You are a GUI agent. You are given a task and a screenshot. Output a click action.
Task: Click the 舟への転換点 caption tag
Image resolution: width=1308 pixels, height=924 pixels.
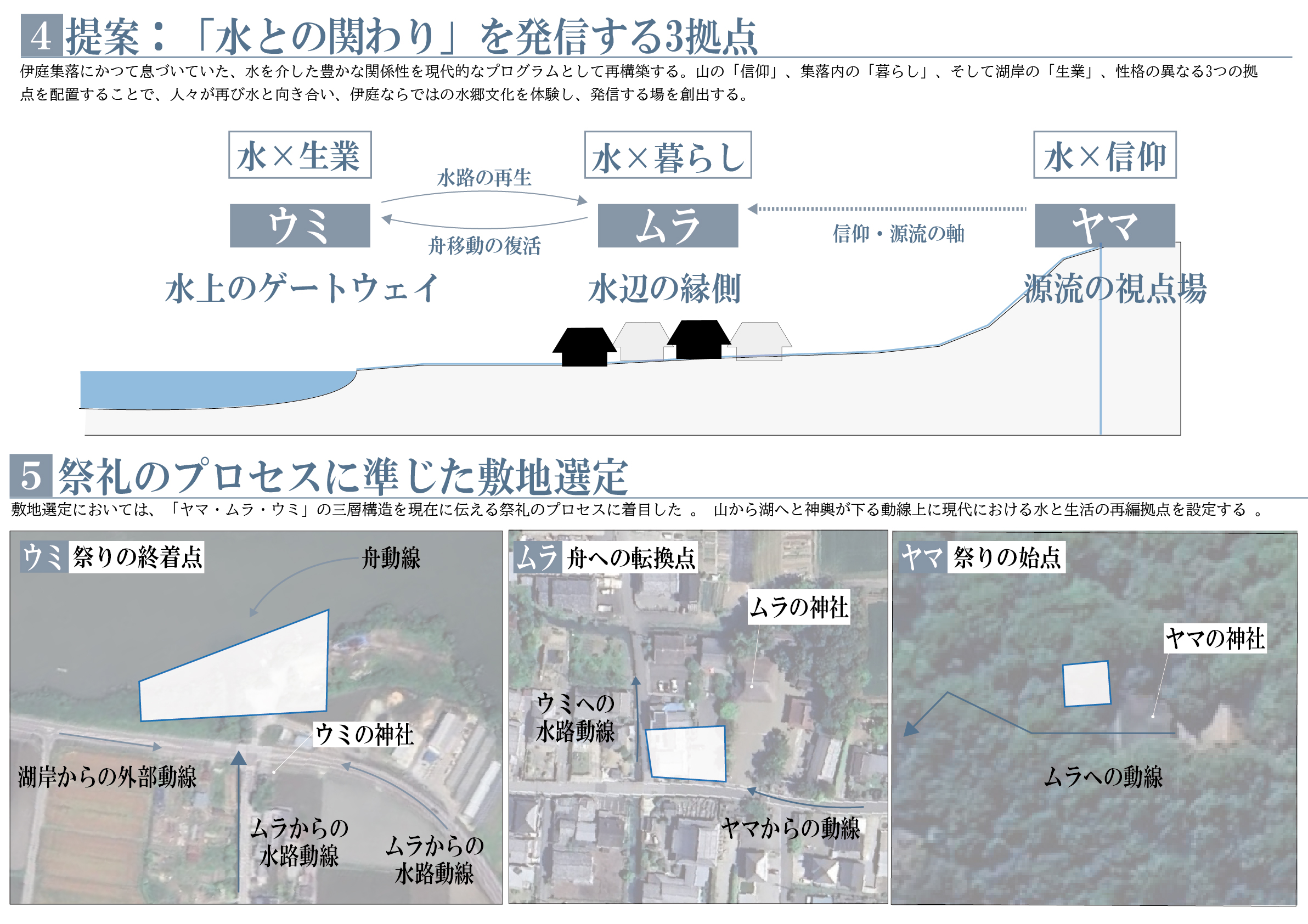pyautogui.click(x=630, y=557)
